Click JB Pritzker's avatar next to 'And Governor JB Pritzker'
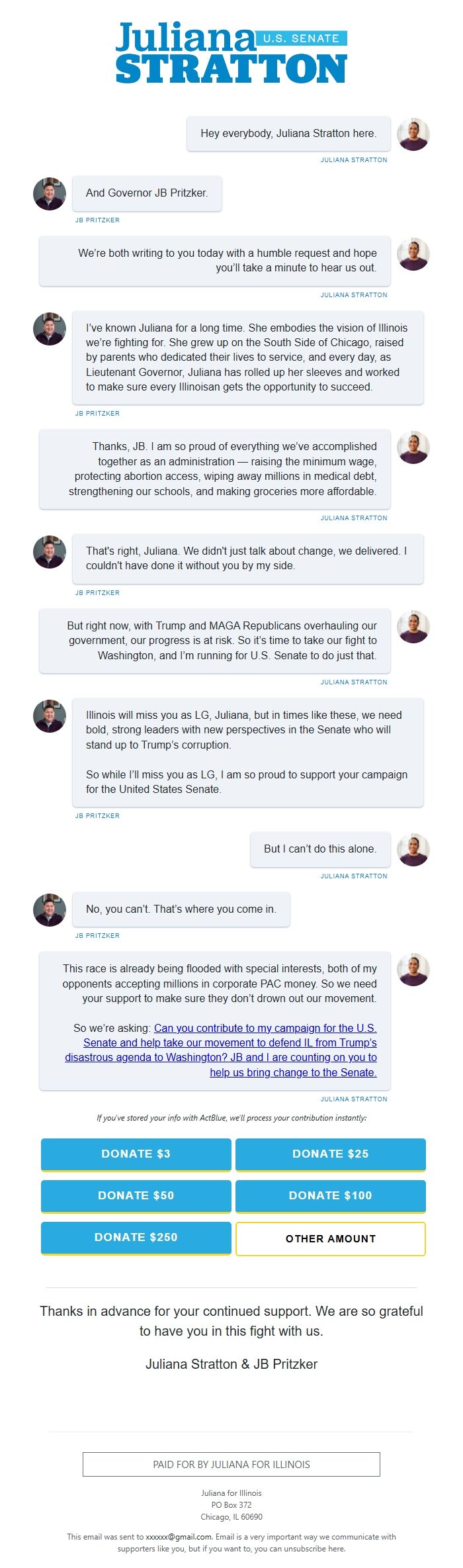Screen dimensions: 463x1568 [x=50, y=194]
